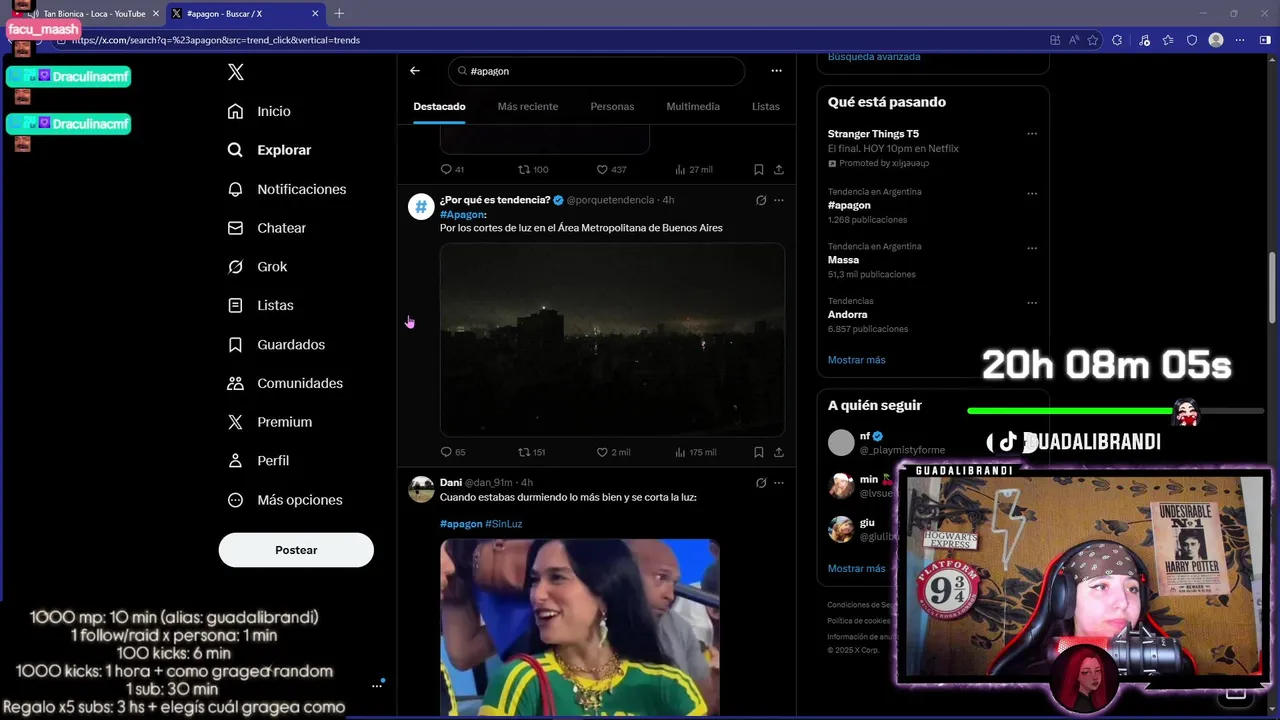This screenshot has height=720, width=1280.
Task: Ask Grok about porquetendencia post
Action: tap(761, 200)
